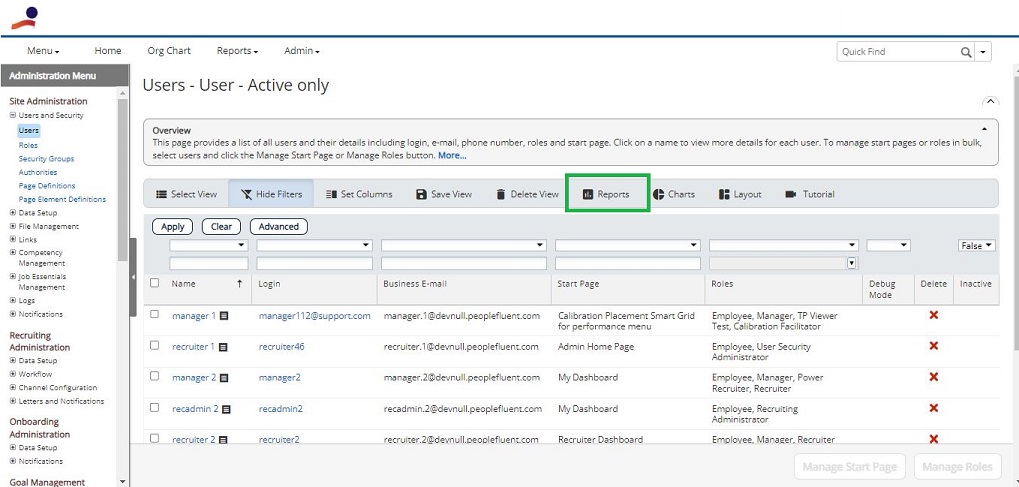Open manager112@support.com login link
The height and width of the screenshot is (487, 1019).
pos(315,316)
